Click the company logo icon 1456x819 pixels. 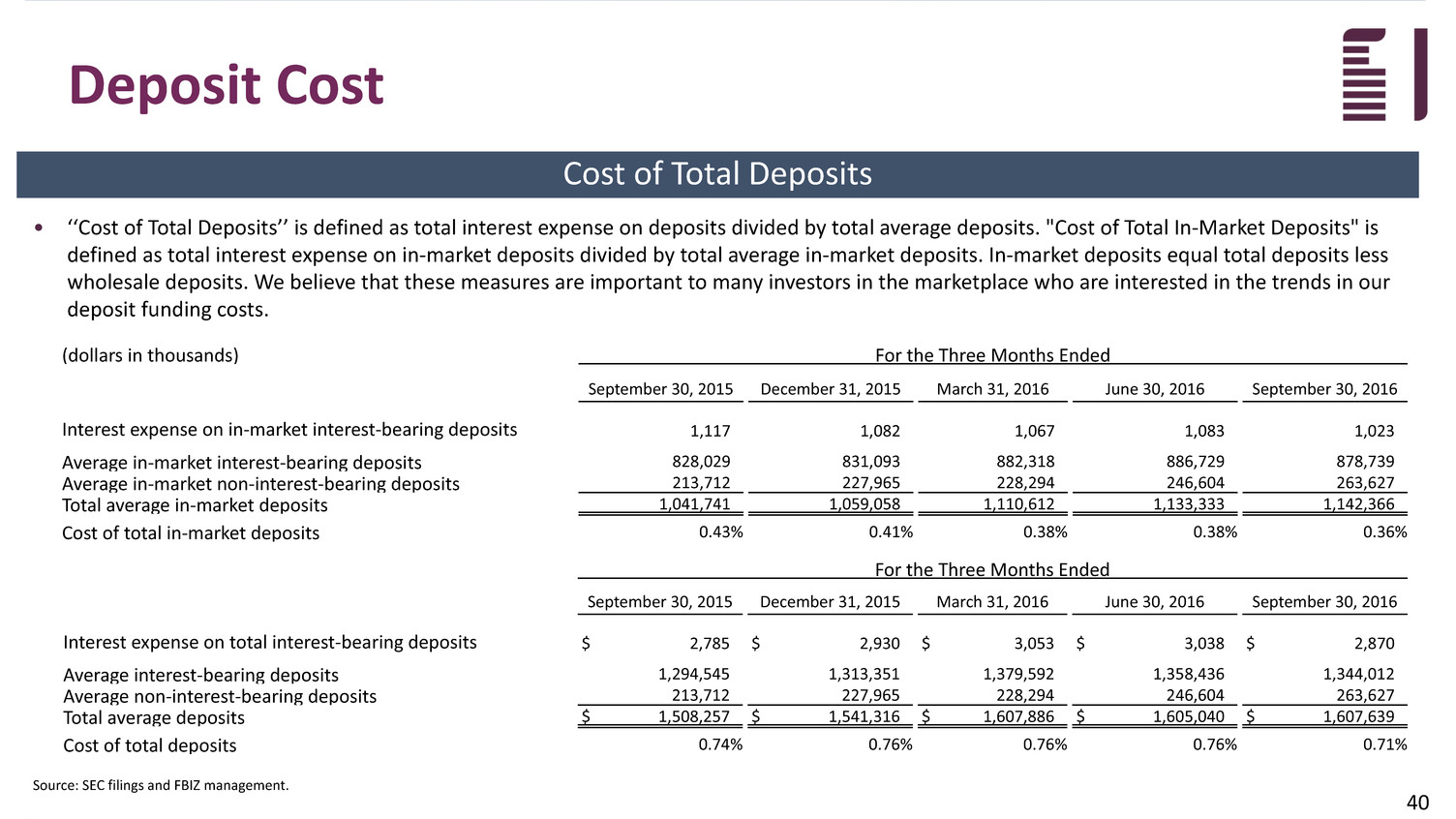(1384, 75)
